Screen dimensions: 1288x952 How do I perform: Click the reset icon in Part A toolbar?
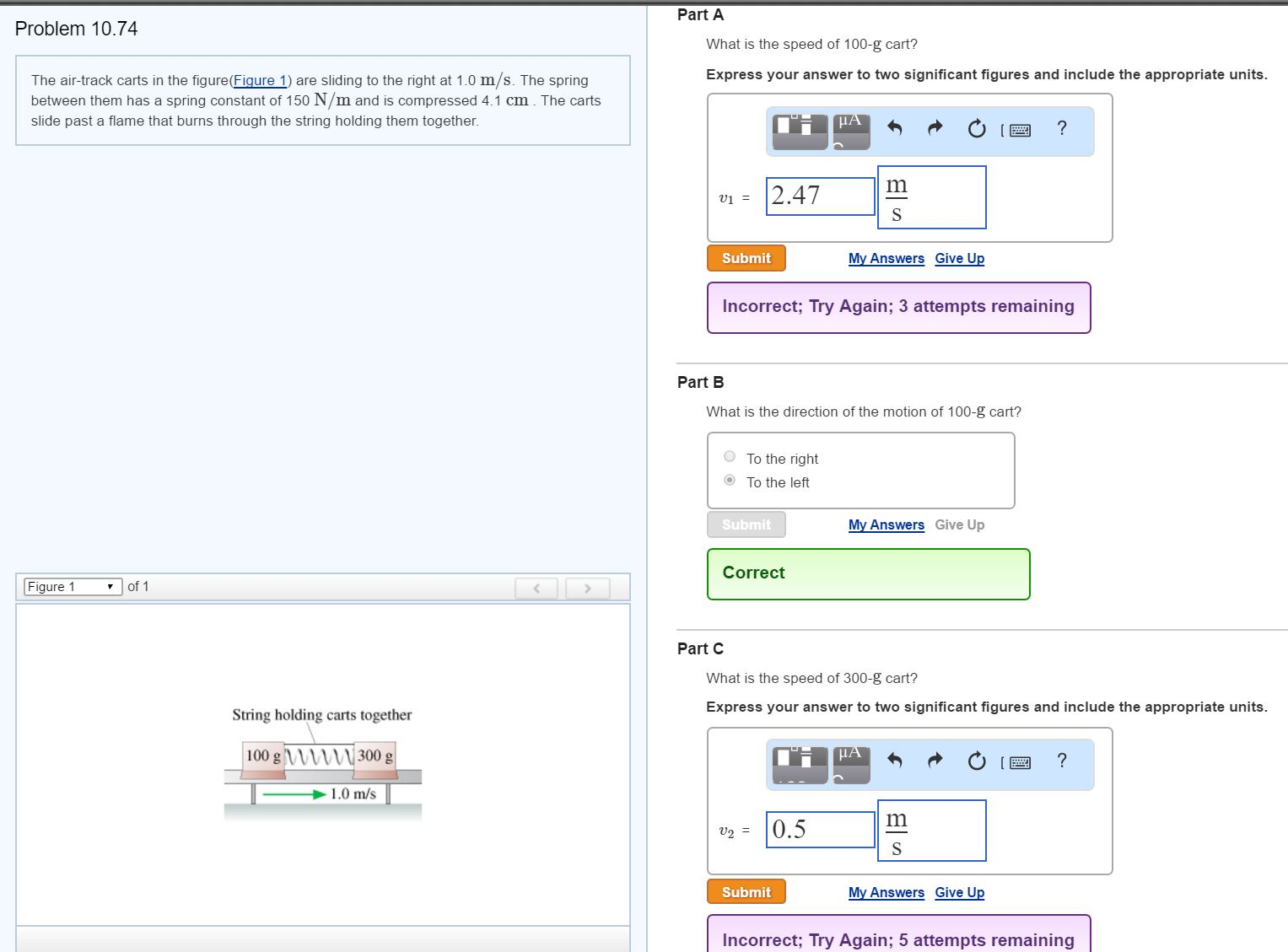(x=975, y=128)
